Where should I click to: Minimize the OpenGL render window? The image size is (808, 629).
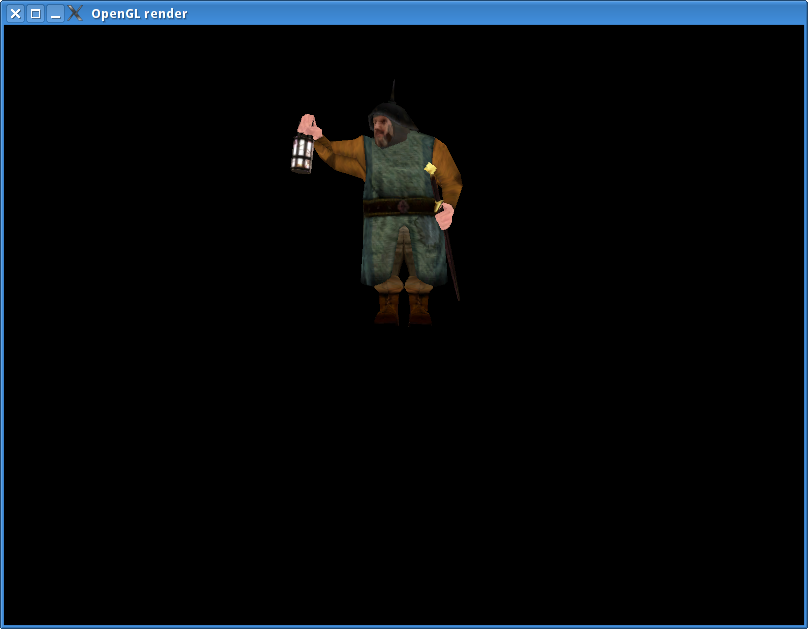tap(55, 14)
